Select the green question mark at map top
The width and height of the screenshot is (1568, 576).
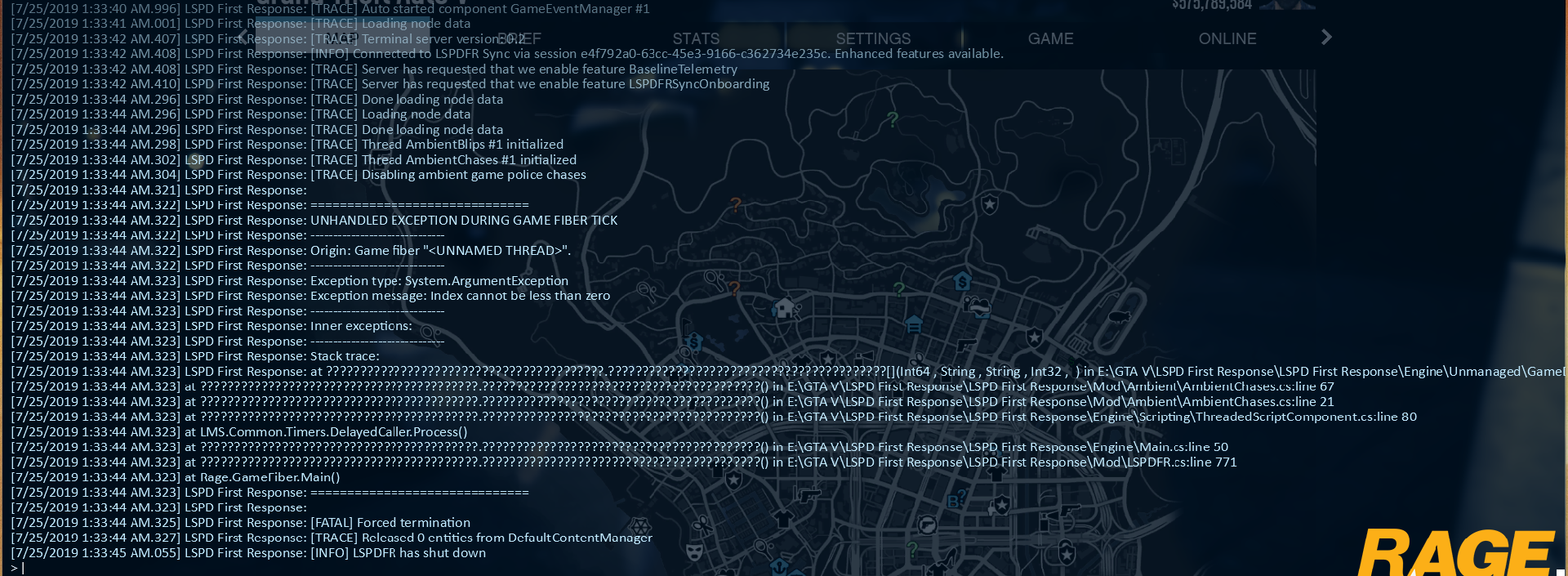tap(892, 119)
